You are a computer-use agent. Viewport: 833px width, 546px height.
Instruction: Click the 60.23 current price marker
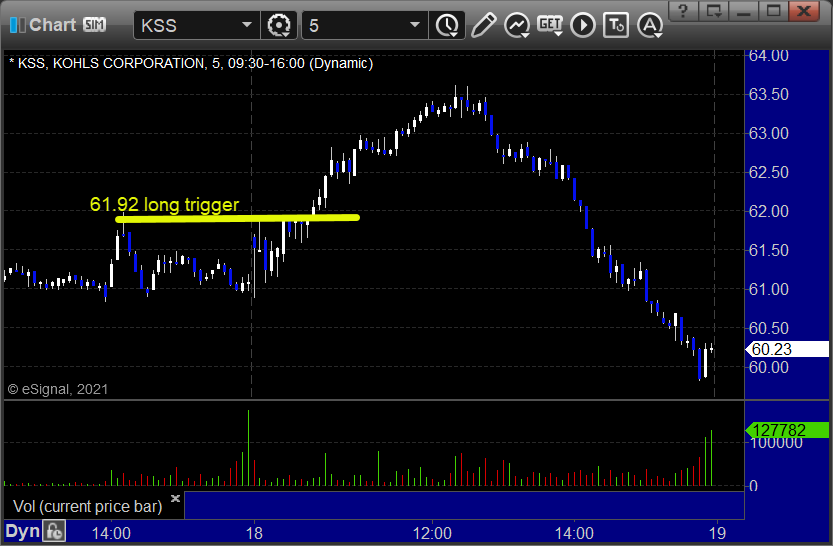tap(787, 349)
